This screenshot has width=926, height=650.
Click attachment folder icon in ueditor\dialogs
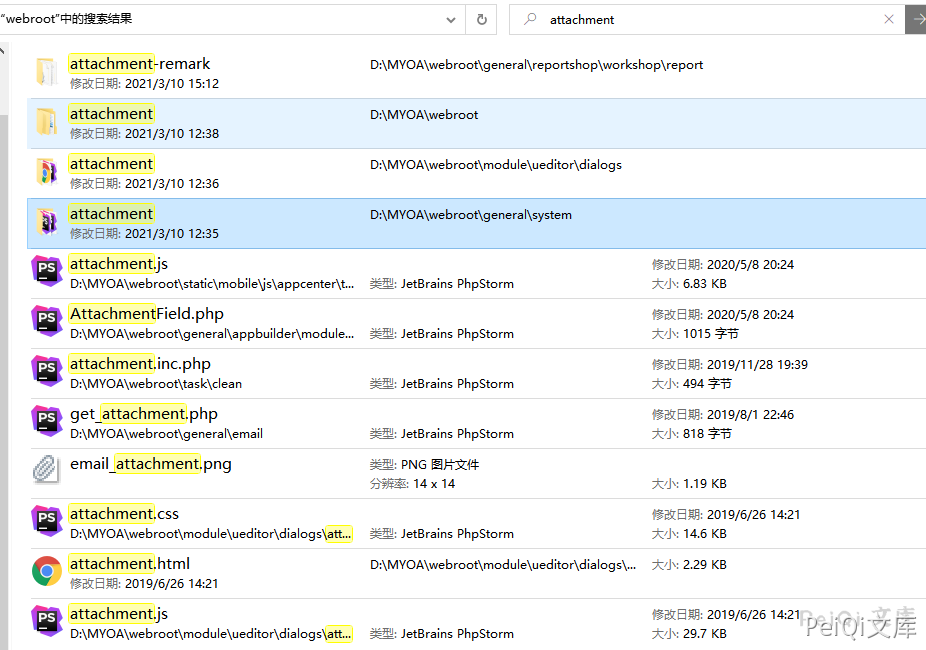tap(47, 172)
